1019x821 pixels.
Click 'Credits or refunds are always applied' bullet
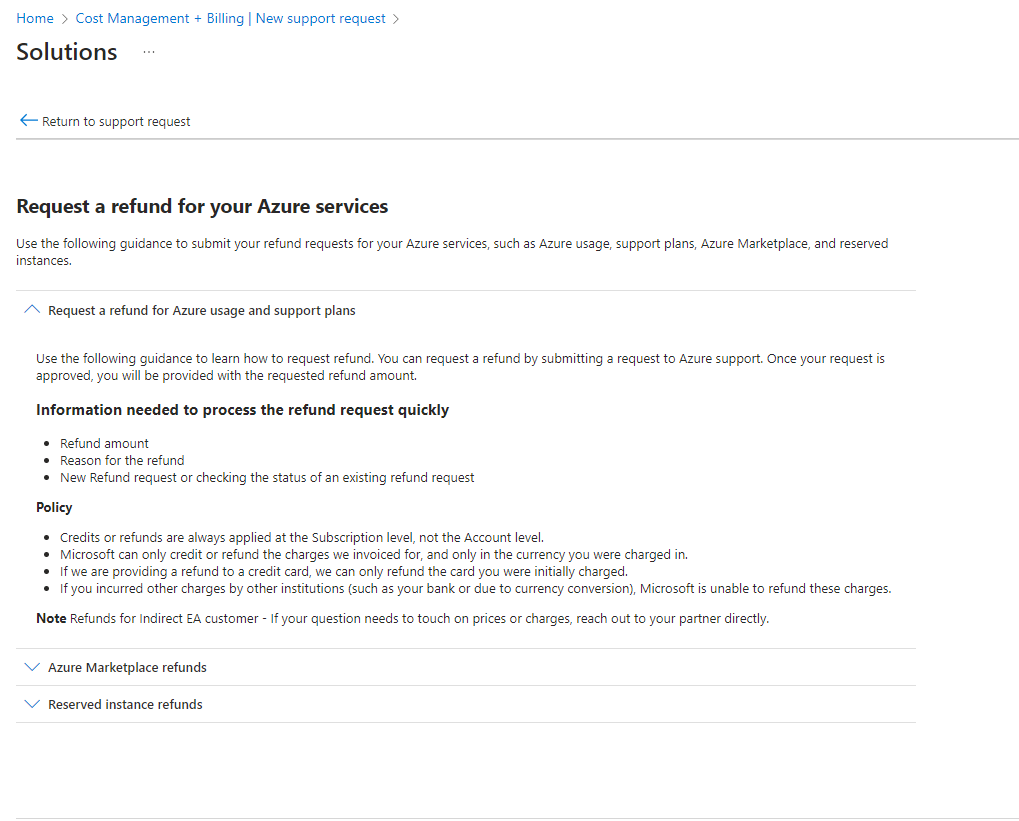302,538
